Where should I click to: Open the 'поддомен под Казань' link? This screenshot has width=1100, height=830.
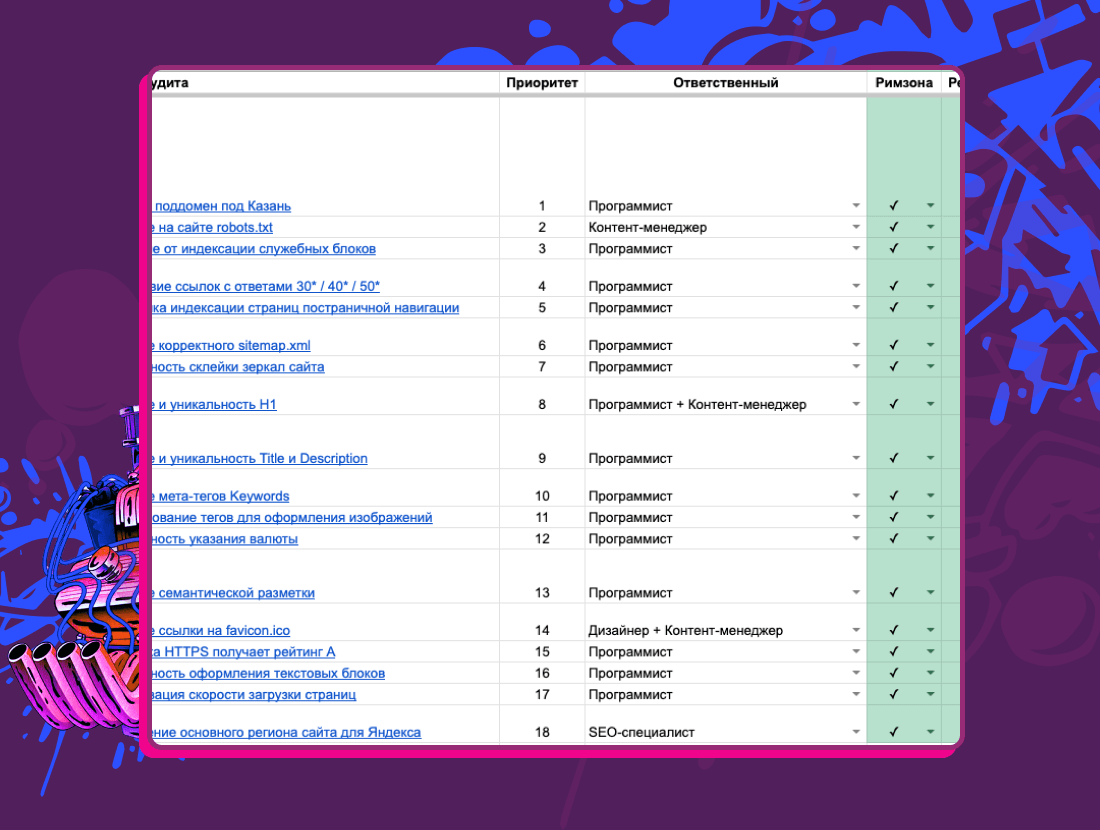[x=222, y=206]
